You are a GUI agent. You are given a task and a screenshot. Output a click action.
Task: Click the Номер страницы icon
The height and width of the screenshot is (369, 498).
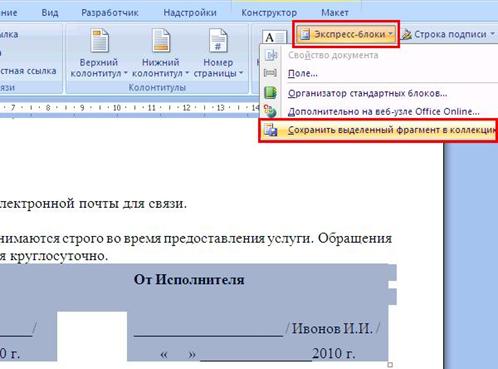click(218, 41)
